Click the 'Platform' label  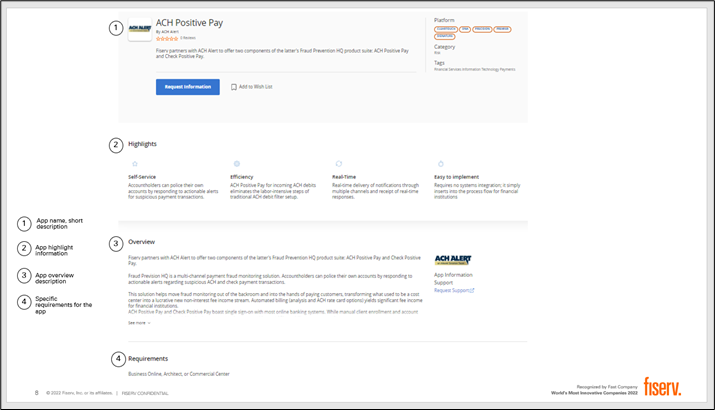tap(444, 20)
